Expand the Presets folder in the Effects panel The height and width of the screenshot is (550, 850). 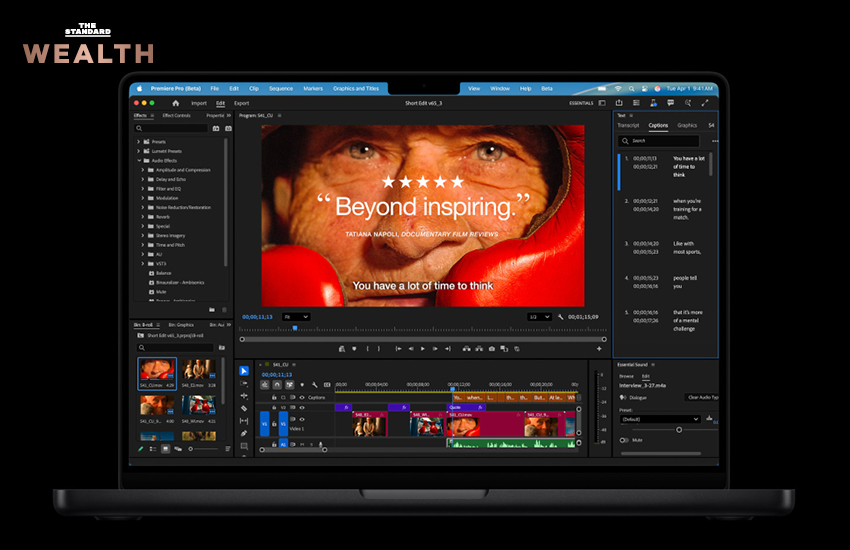point(139,142)
